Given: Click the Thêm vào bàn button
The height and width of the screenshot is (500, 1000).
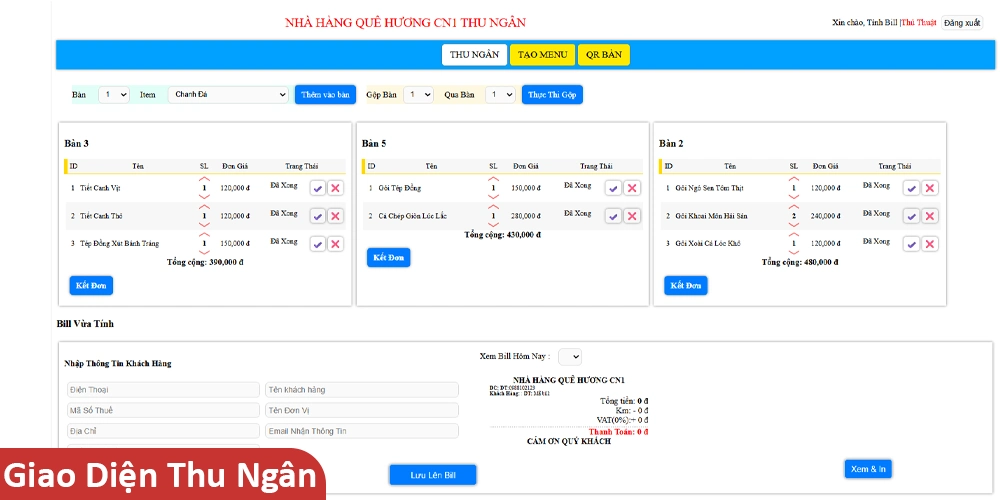Looking at the screenshot, I should [x=325, y=95].
